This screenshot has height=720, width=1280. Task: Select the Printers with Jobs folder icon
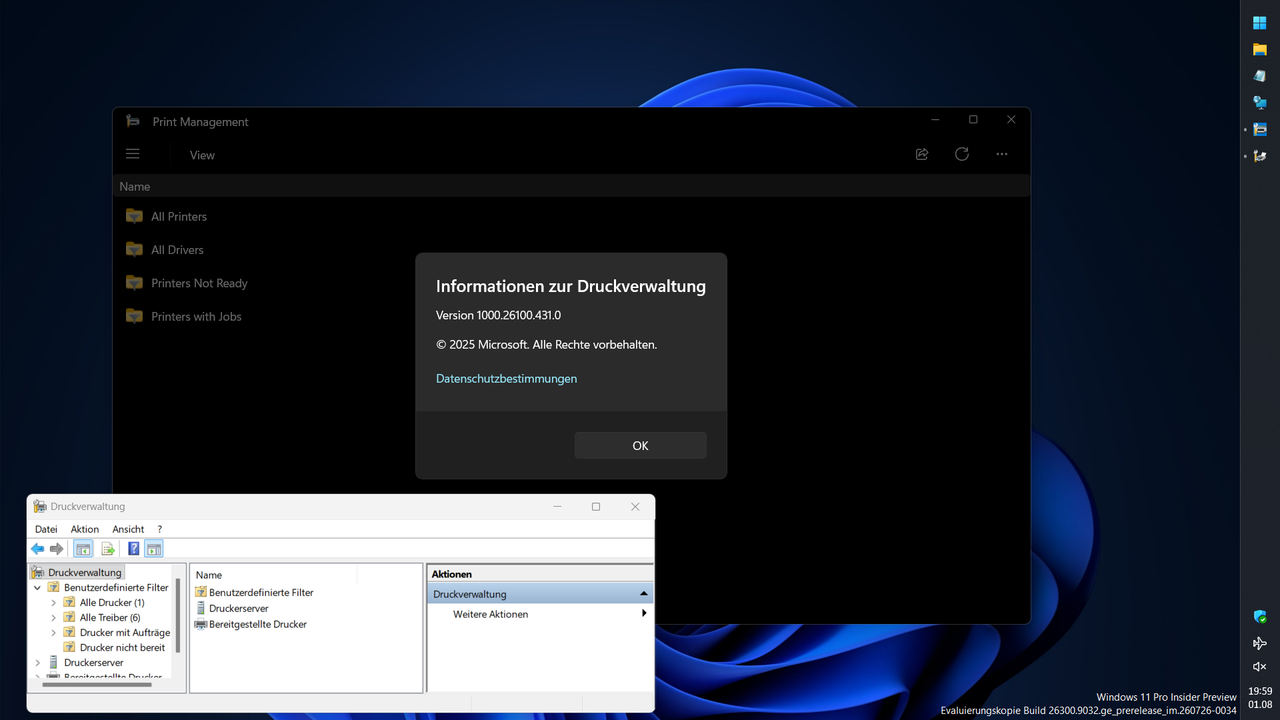click(134, 316)
